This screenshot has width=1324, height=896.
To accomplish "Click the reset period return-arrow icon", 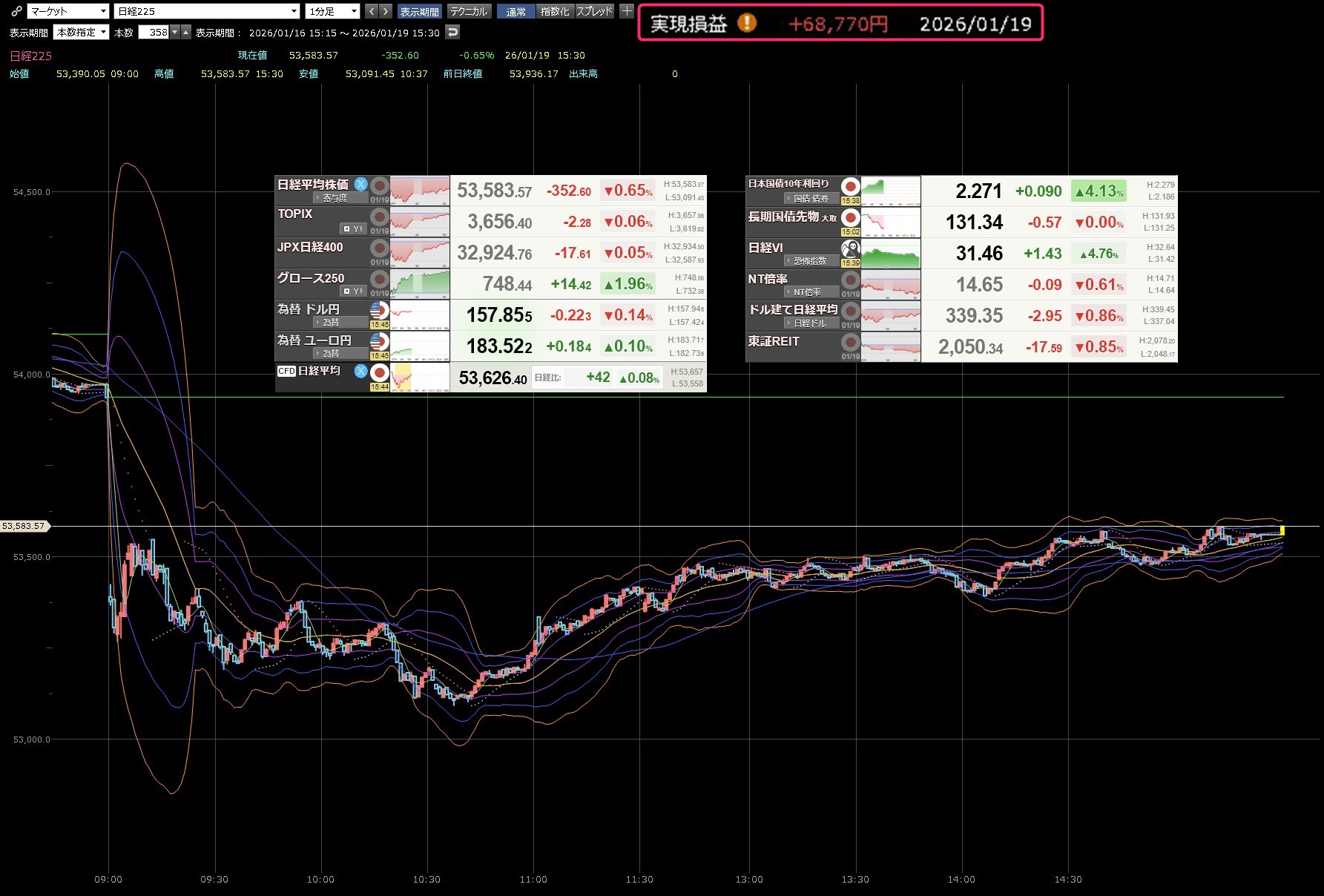I will coord(452,32).
